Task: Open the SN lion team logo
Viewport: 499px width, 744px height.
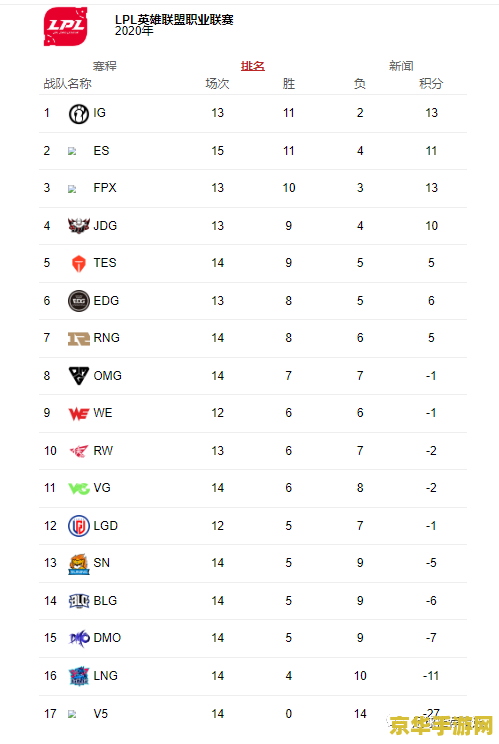Action: pos(78,564)
